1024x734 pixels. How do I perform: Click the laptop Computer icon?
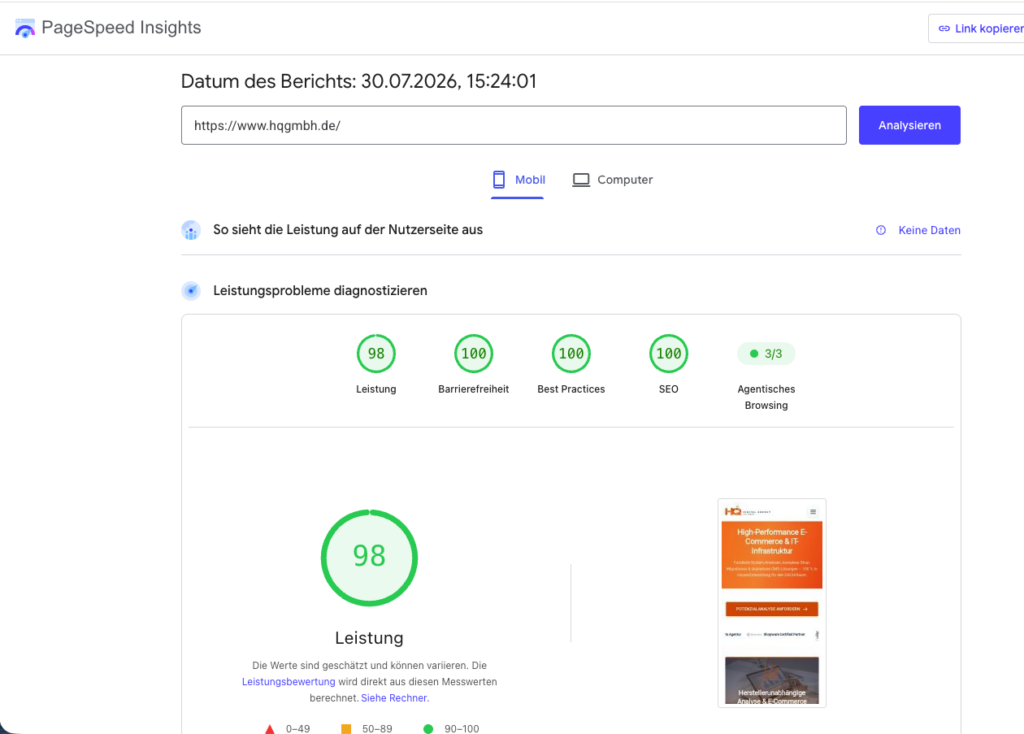coord(581,180)
